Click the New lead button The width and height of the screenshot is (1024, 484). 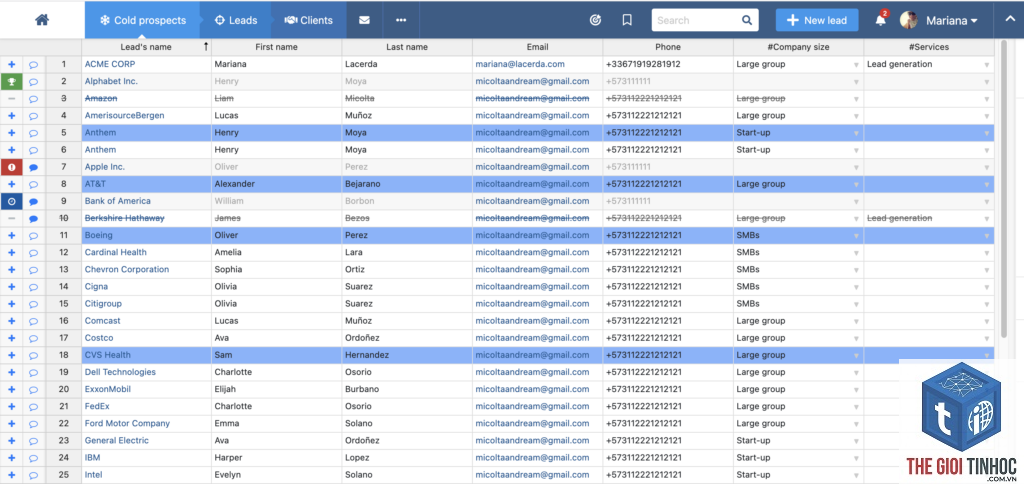816,20
